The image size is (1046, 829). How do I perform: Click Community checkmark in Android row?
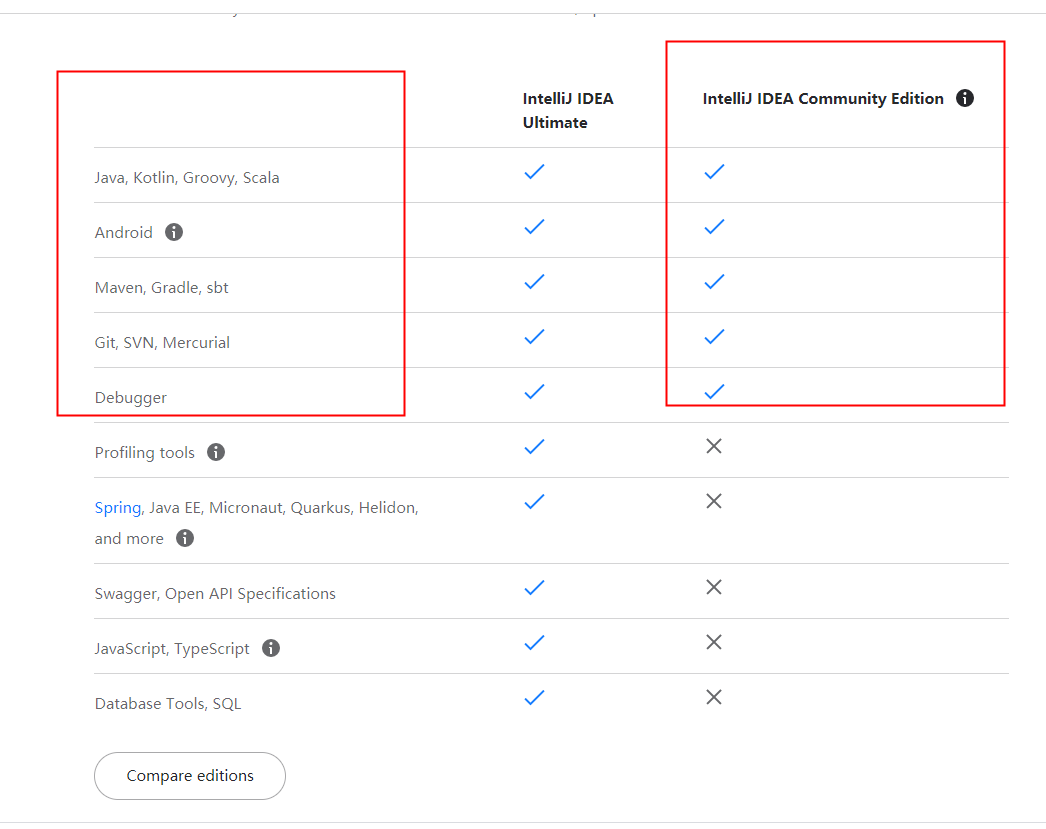[x=714, y=227]
